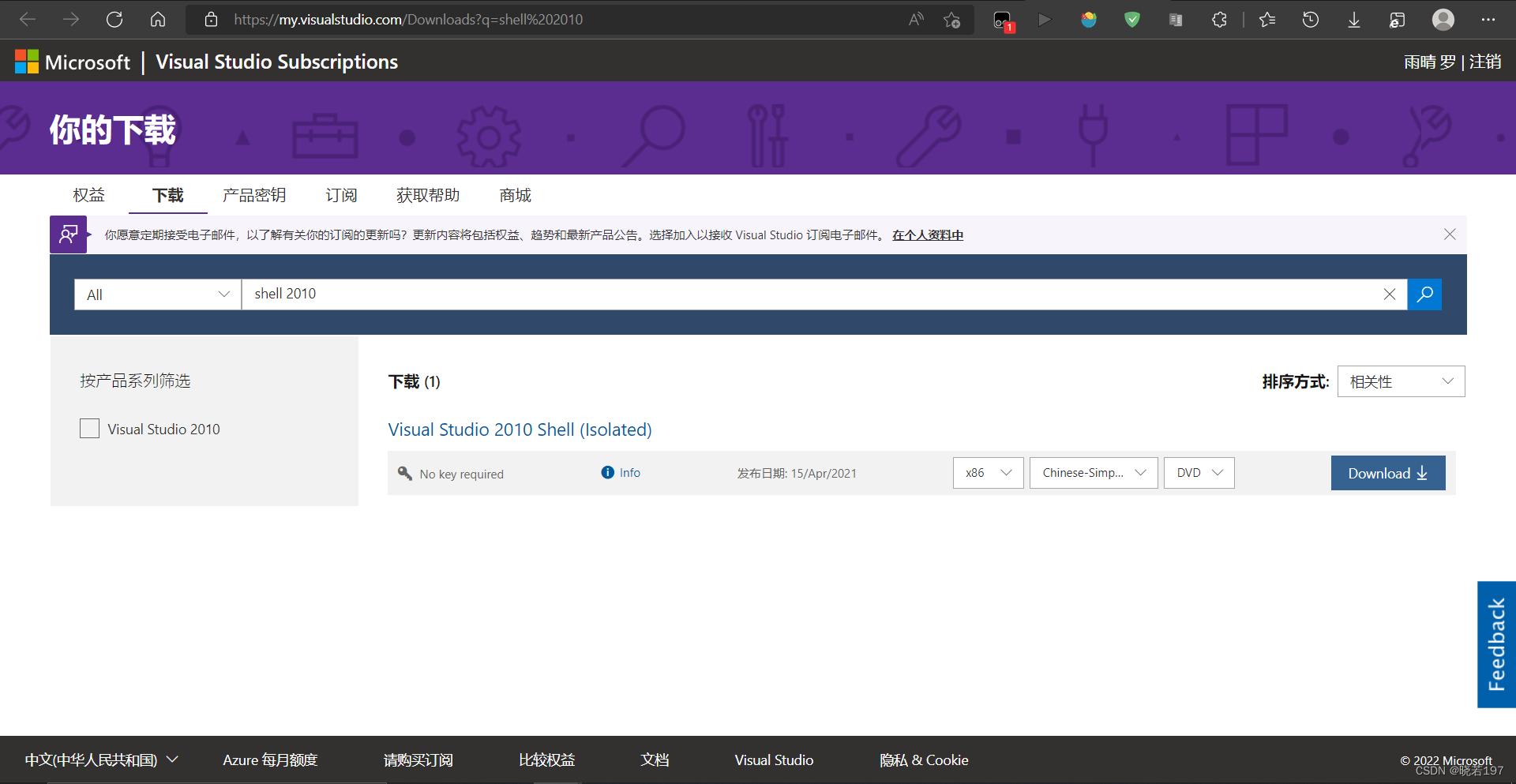Open browsing History via the clock icon
This screenshot has height=784, width=1516.
coord(1311,19)
